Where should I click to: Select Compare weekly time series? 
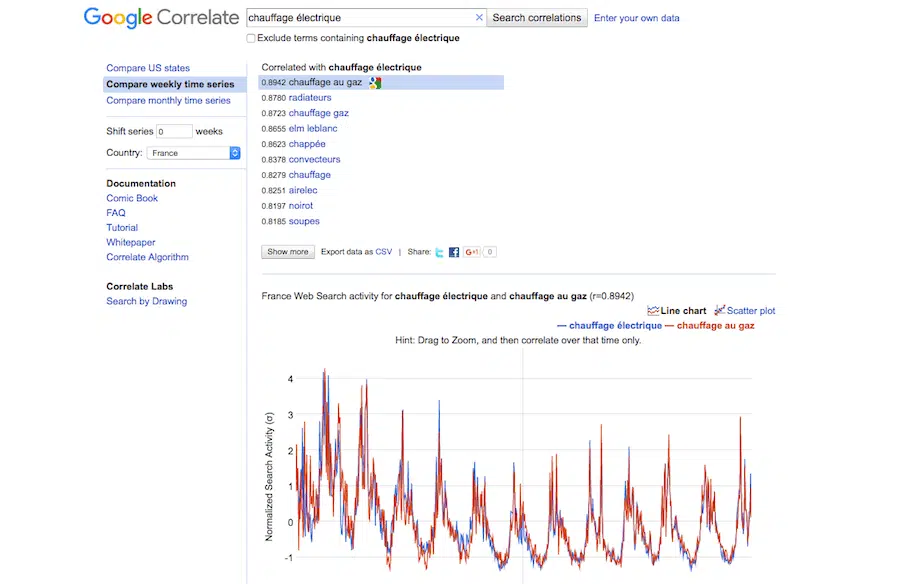(170, 84)
